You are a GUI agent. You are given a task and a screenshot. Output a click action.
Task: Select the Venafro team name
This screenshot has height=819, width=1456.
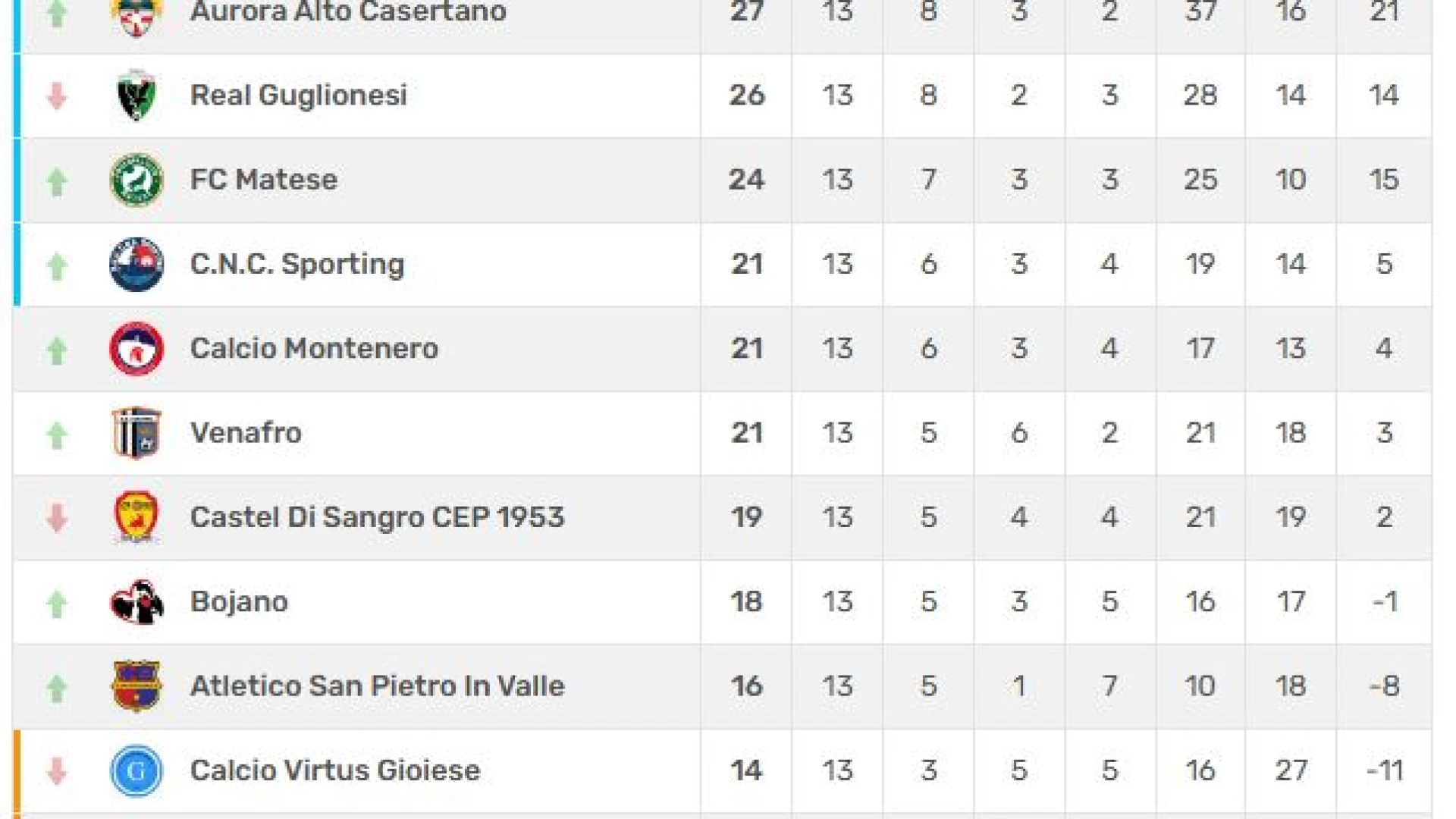coord(246,433)
